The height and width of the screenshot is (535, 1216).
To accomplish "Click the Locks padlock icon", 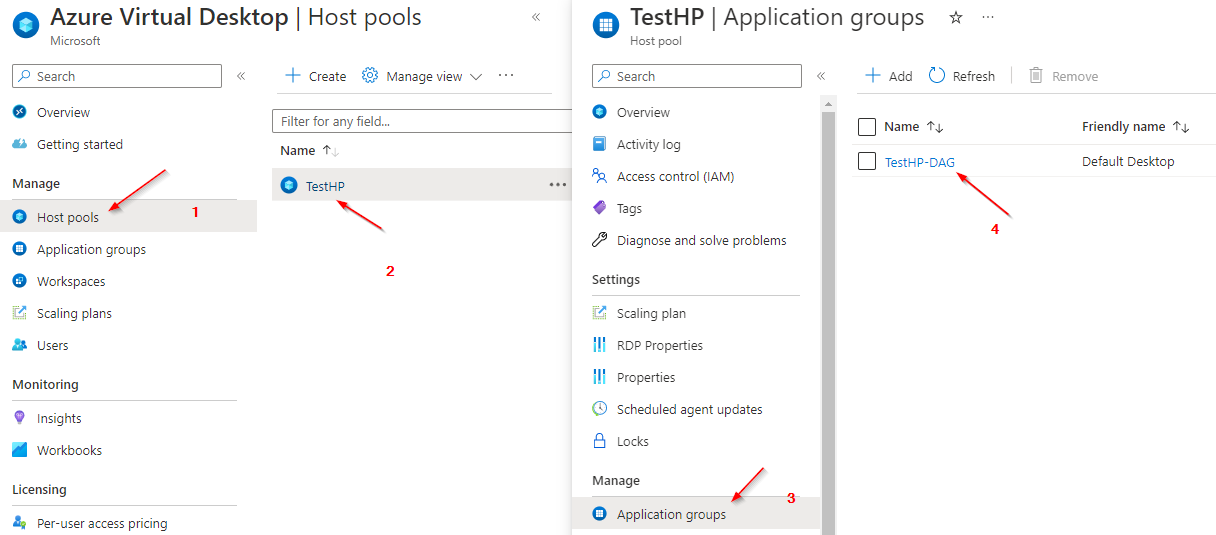I will pos(600,441).
